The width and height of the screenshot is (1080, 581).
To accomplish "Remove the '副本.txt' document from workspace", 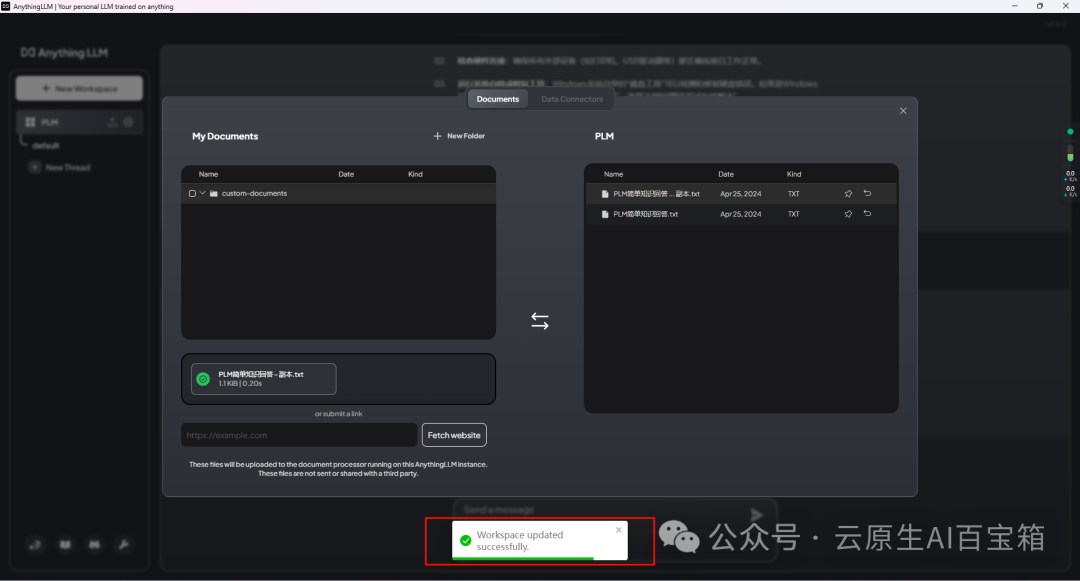I will 867,193.
